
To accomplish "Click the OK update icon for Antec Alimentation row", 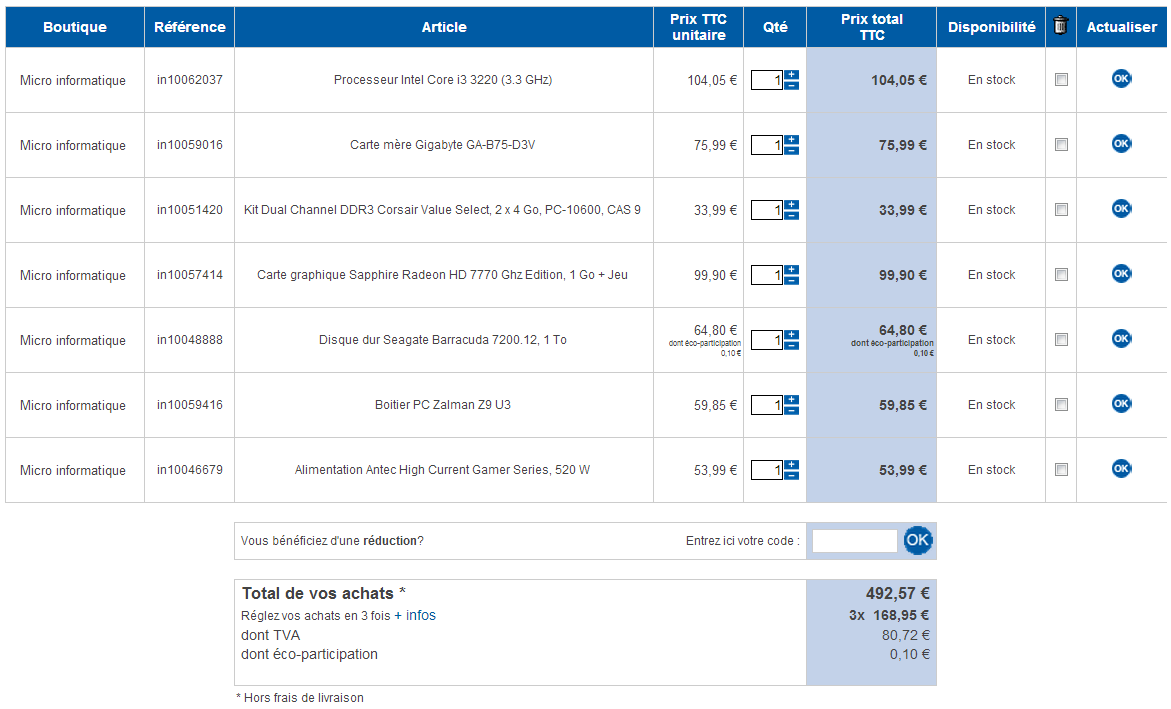I will 1121,468.
